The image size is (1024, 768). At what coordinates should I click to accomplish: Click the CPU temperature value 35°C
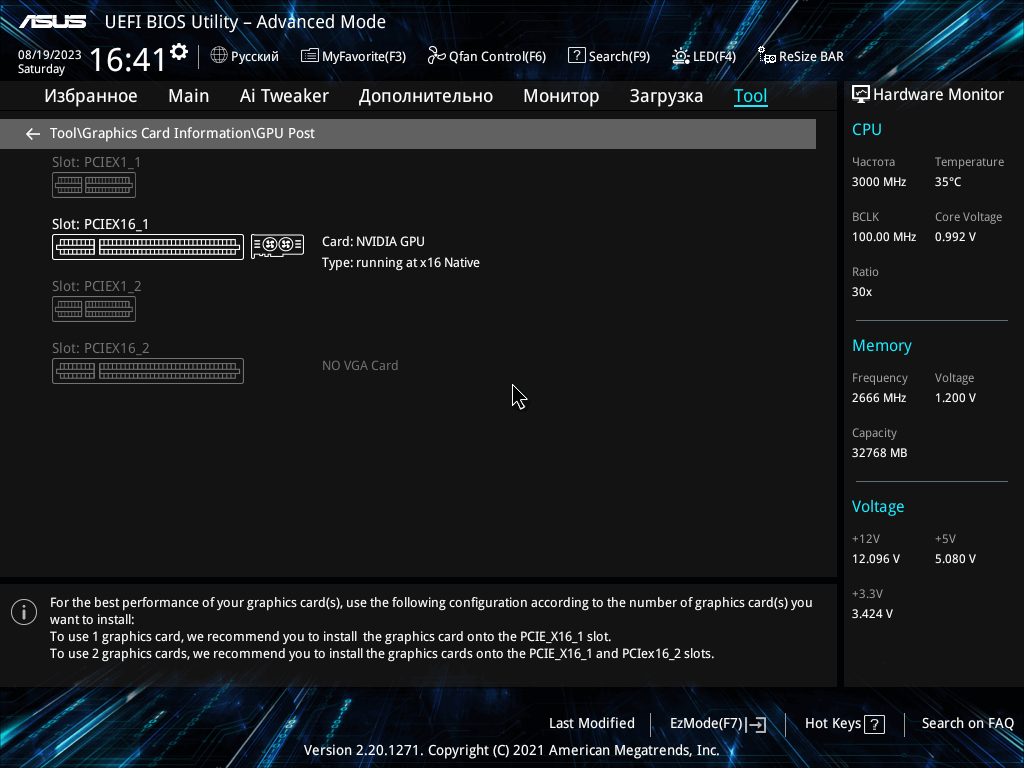tap(948, 182)
